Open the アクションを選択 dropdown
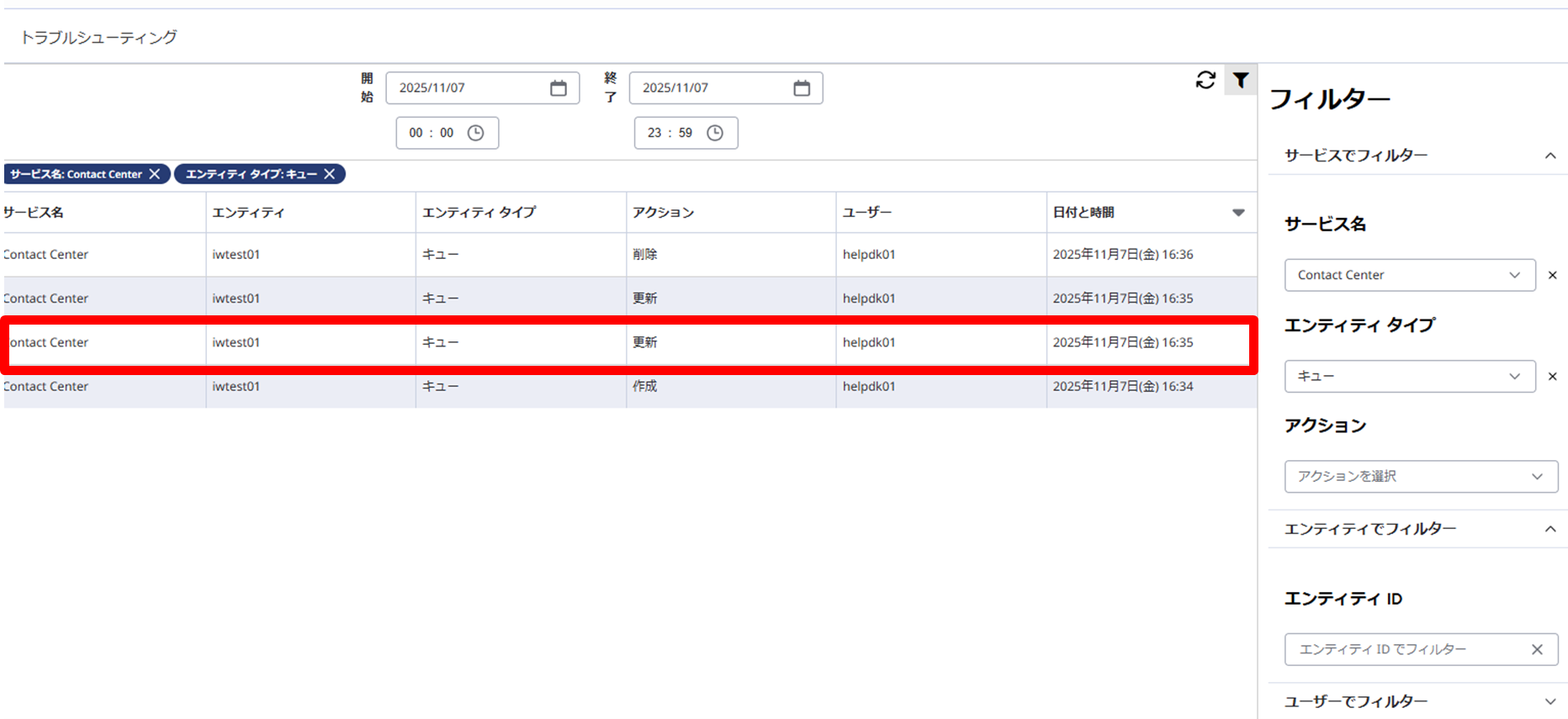Image resolution: width=1568 pixels, height=719 pixels. click(1420, 476)
